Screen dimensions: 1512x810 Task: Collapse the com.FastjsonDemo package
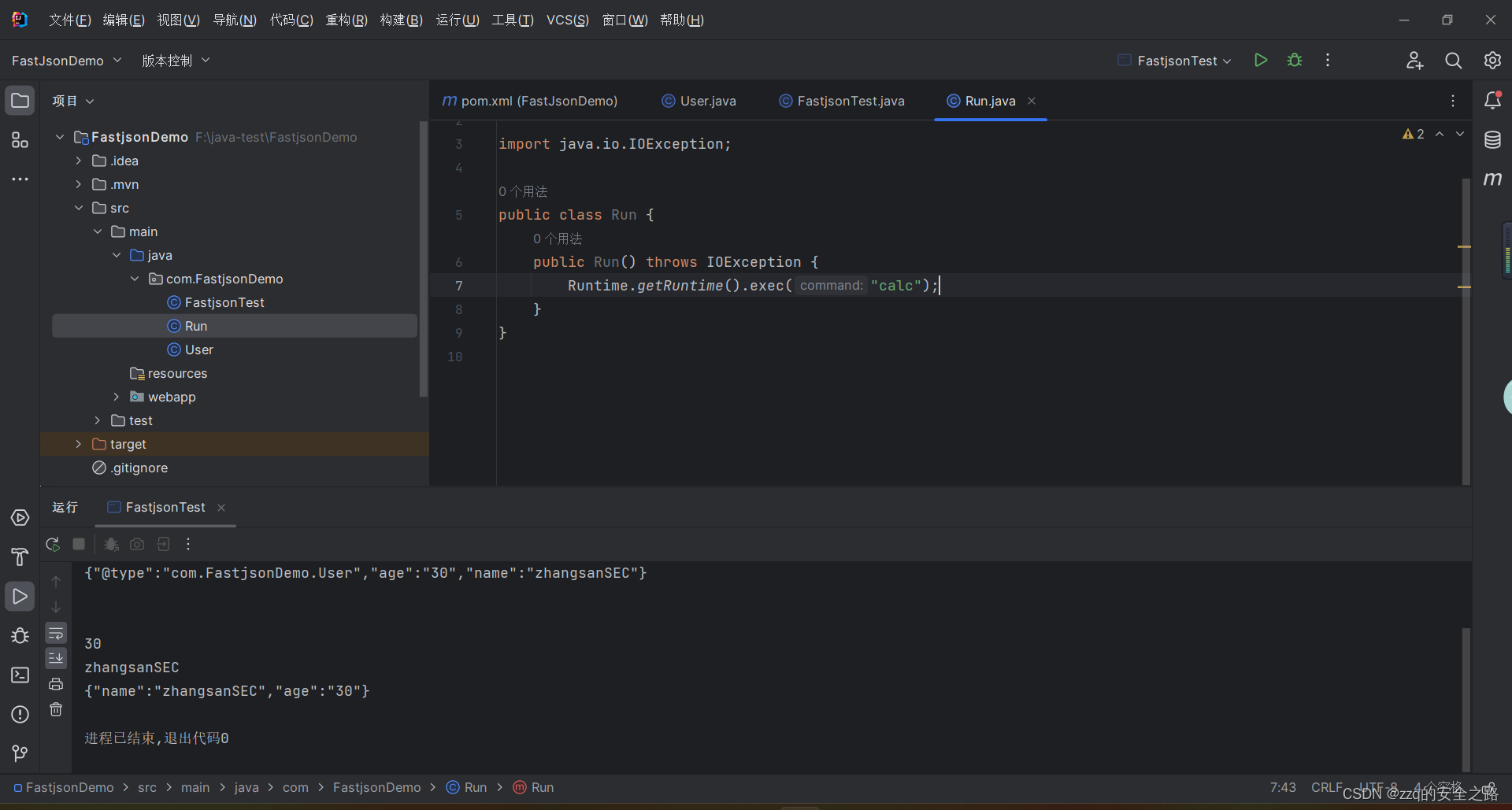[135, 279]
